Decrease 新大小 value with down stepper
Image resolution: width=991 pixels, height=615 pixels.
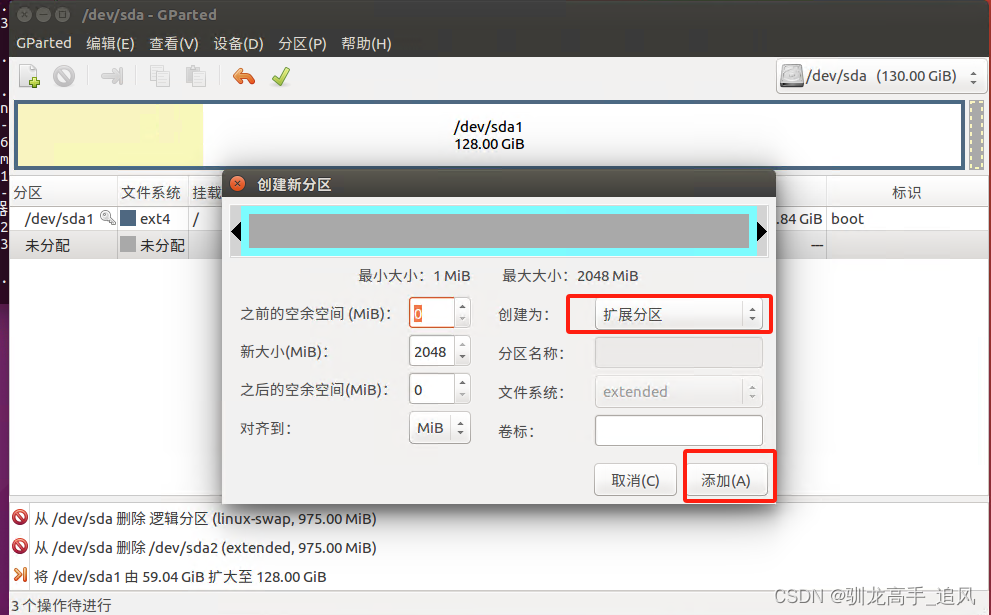click(x=462, y=359)
